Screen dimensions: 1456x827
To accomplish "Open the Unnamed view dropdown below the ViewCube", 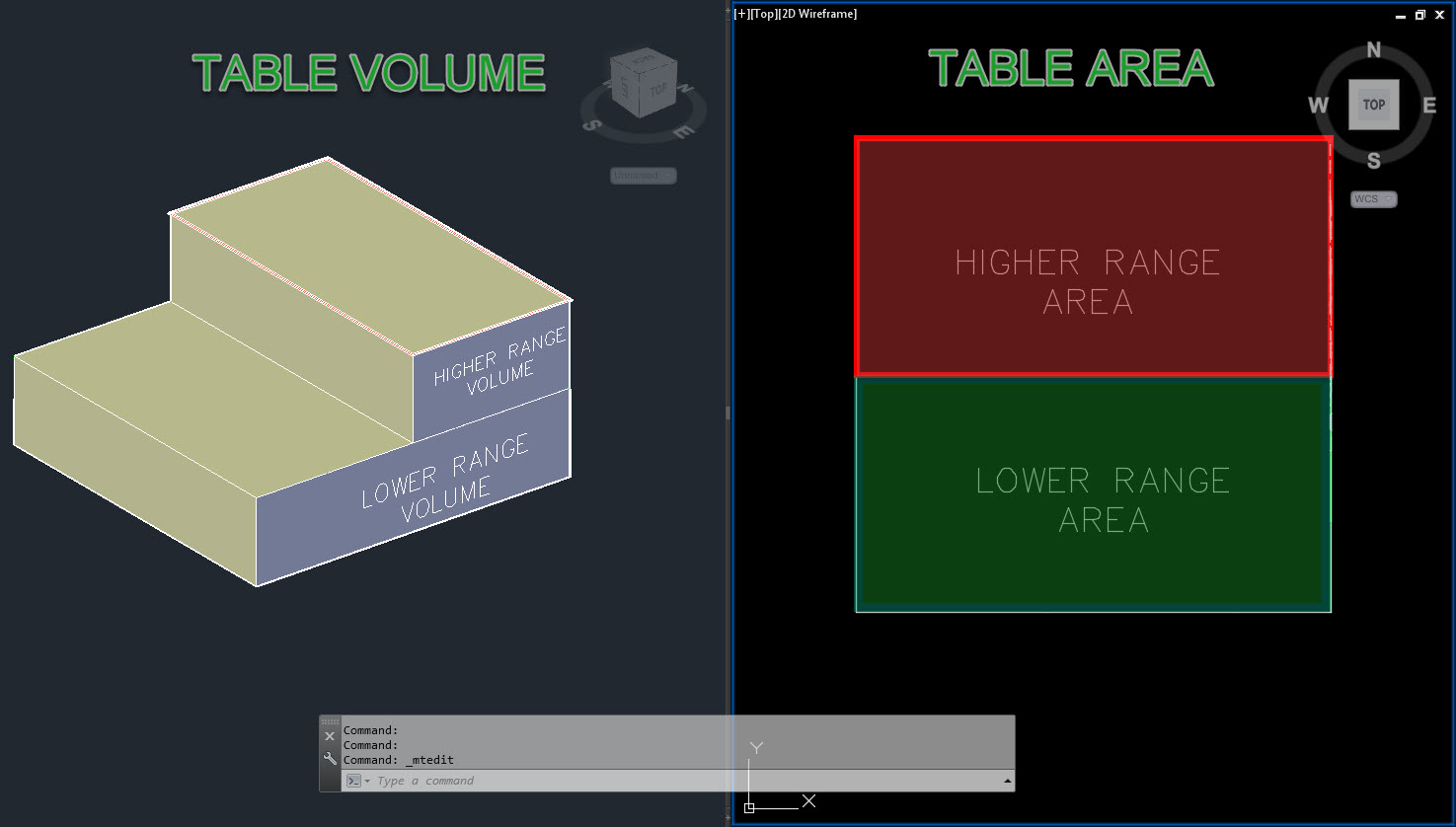I will point(643,176).
